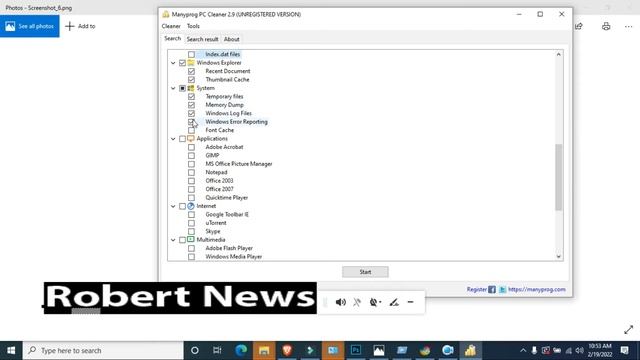The image size is (640, 360).
Task: Open the Twitter icon link
Action: [x=502, y=289]
